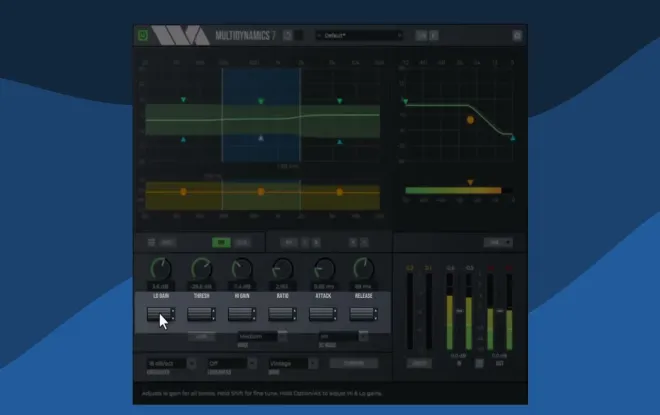Select the low band's lower teal triangle handle
Screen dimensions: 660x415
click(x=184, y=139)
